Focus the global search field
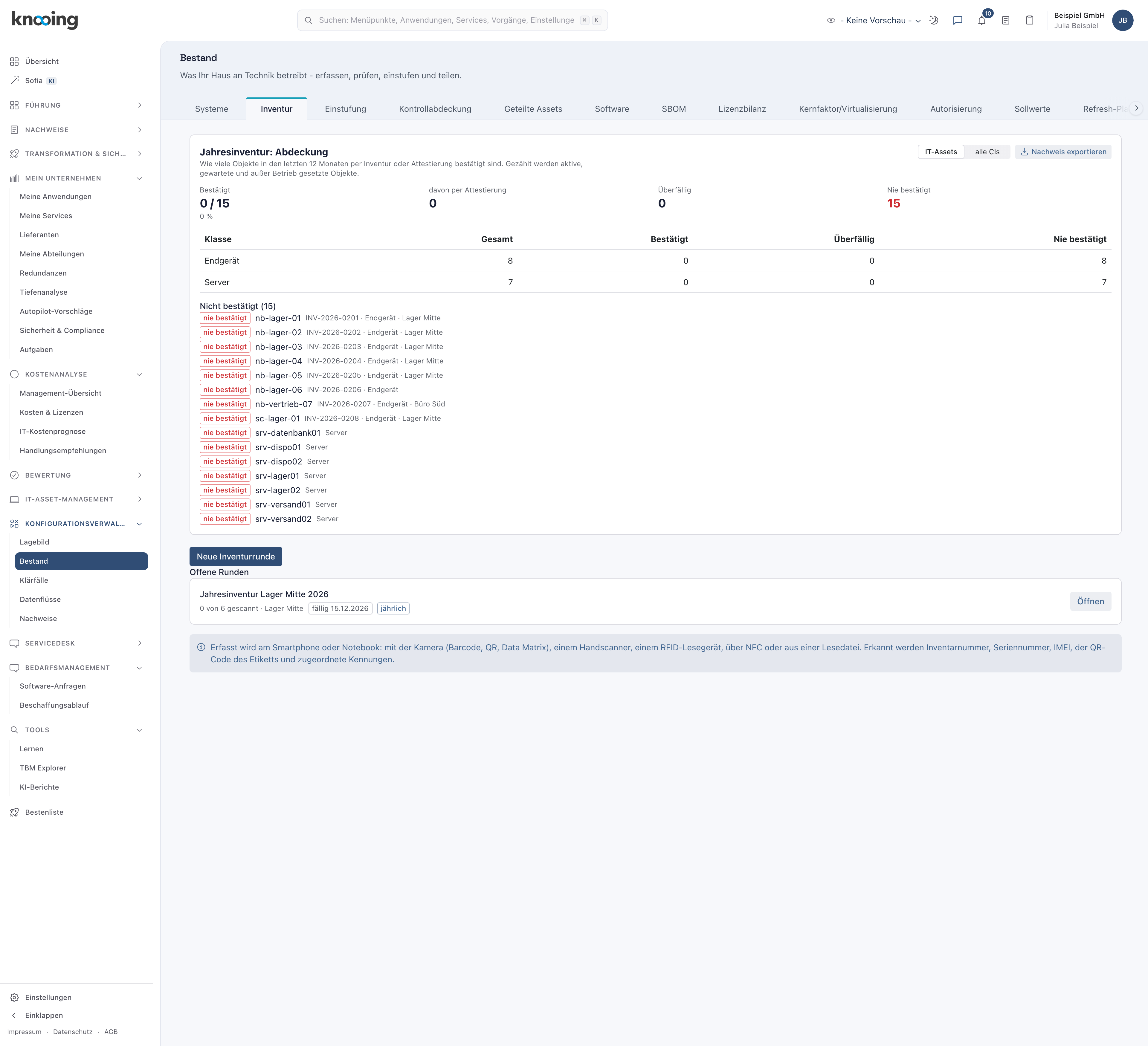This screenshot has width=1148, height=1046. click(452, 21)
